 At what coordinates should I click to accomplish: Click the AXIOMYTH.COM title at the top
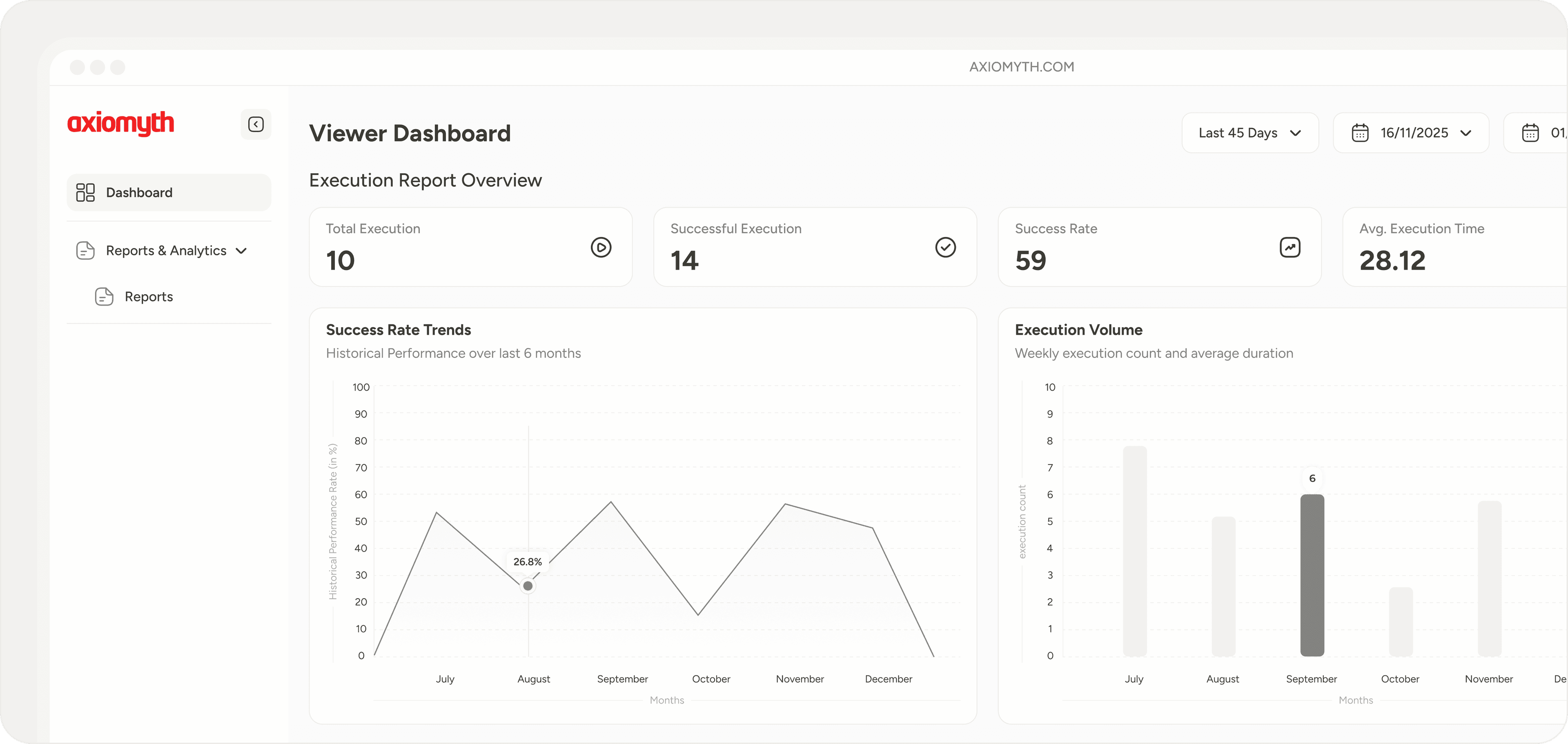tap(1021, 66)
